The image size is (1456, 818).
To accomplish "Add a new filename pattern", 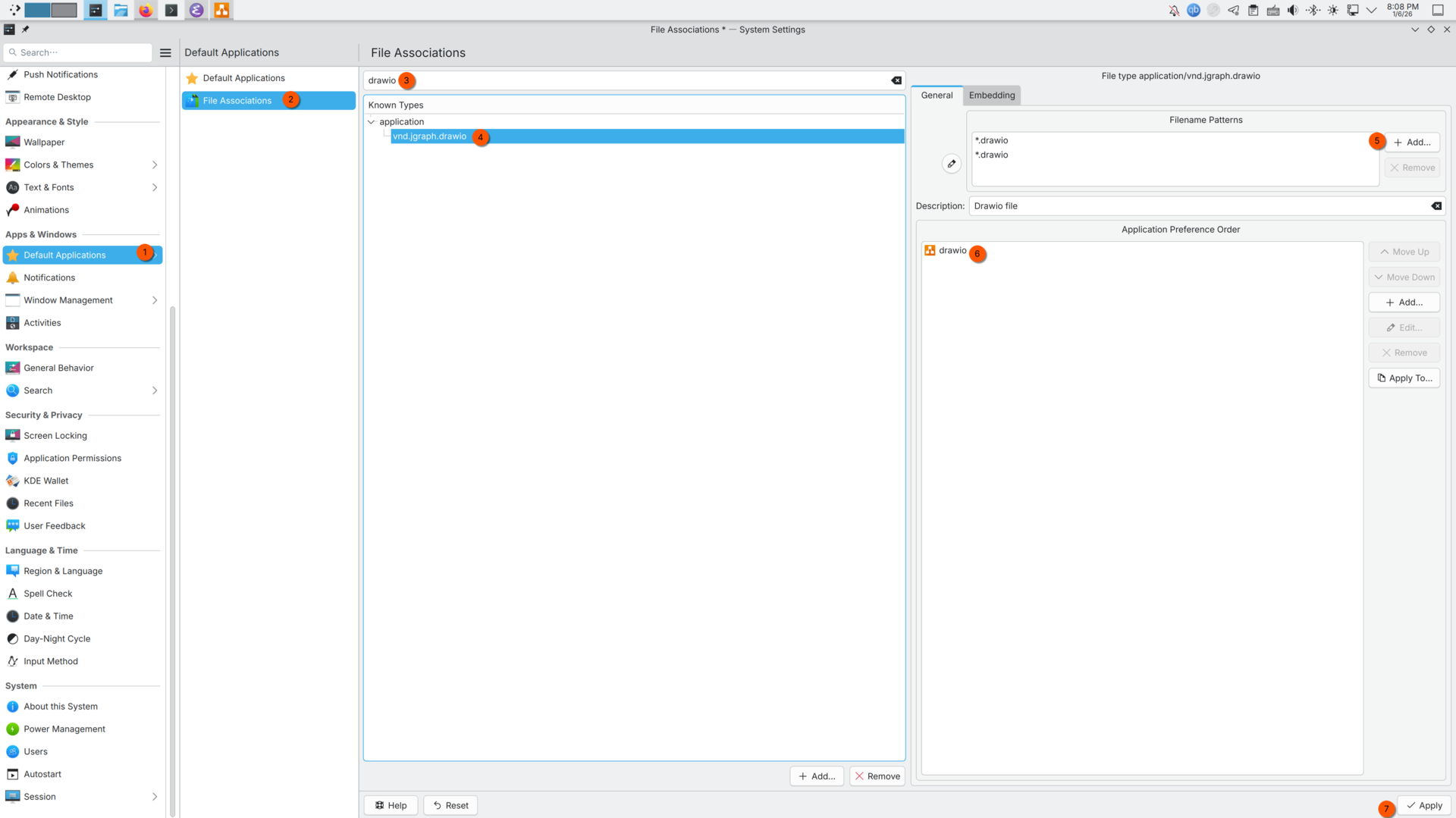I will coord(1412,143).
